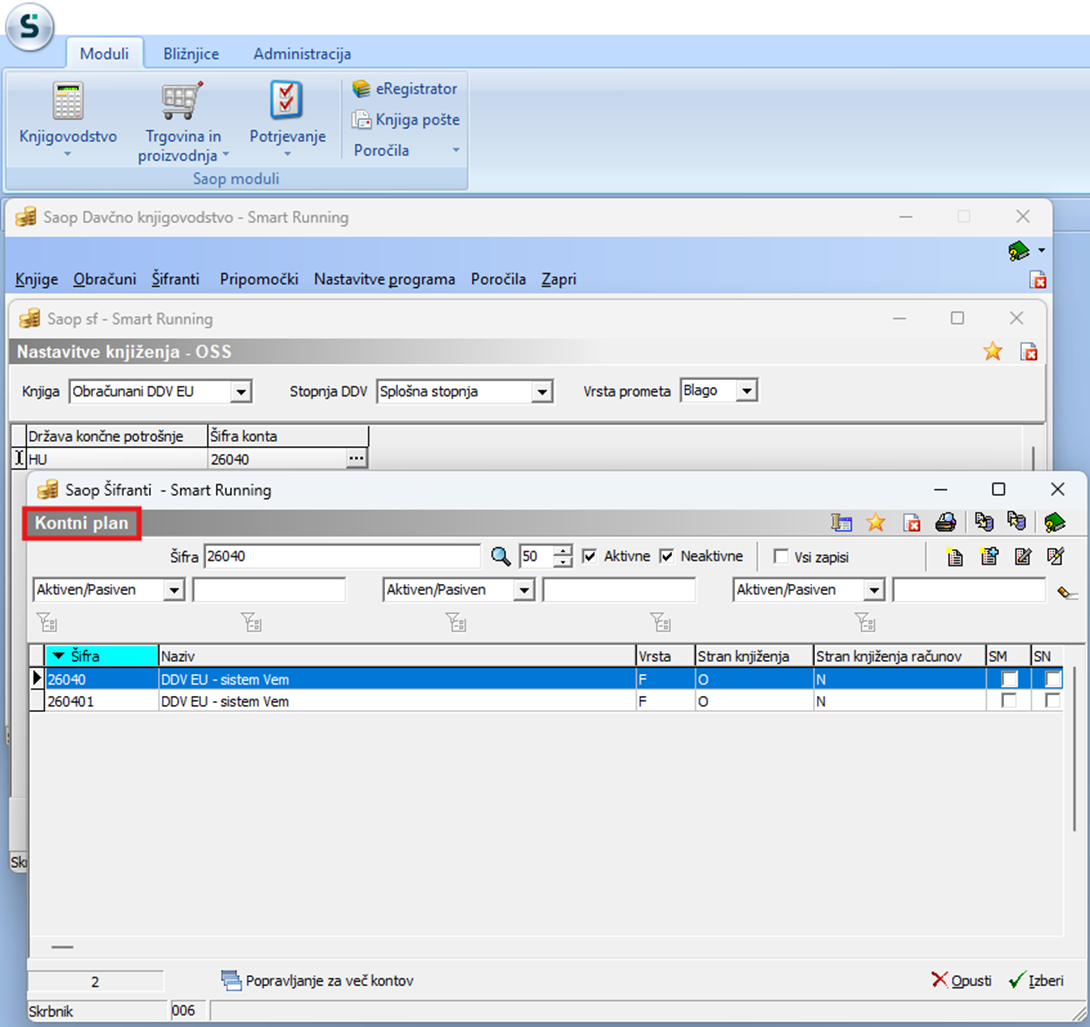The height and width of the screenshot is (1027, 1090).
Task: Click the red-X document icon in the Davčno knjigovodstvo window
Action: tap(1038, 280)
